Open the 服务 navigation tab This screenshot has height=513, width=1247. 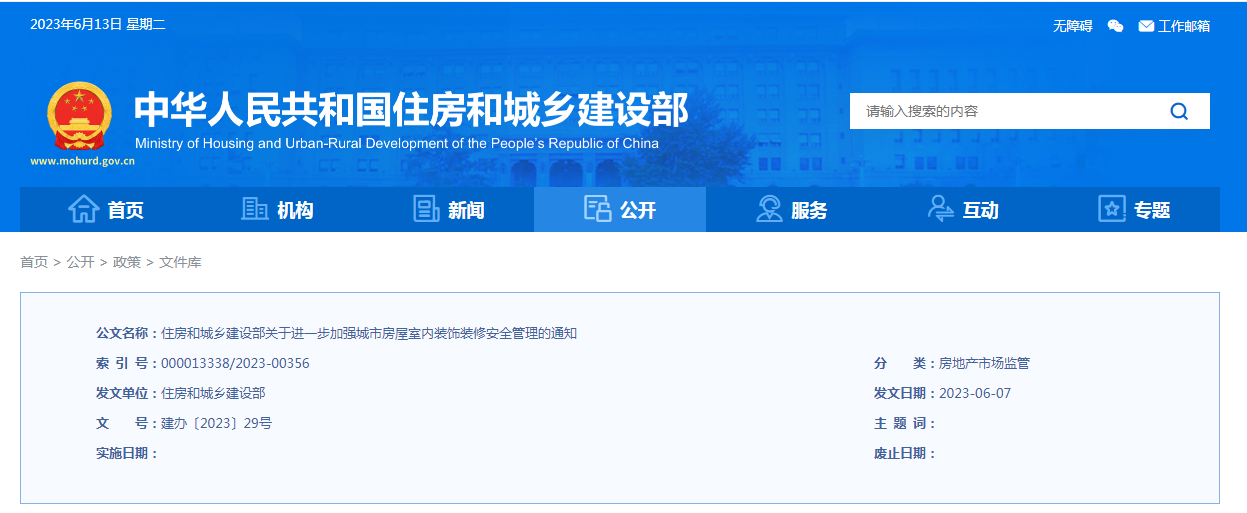791,209
